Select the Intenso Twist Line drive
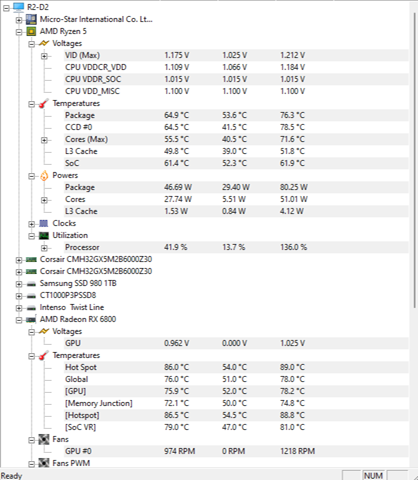418x480 pixels. (72, 307)
